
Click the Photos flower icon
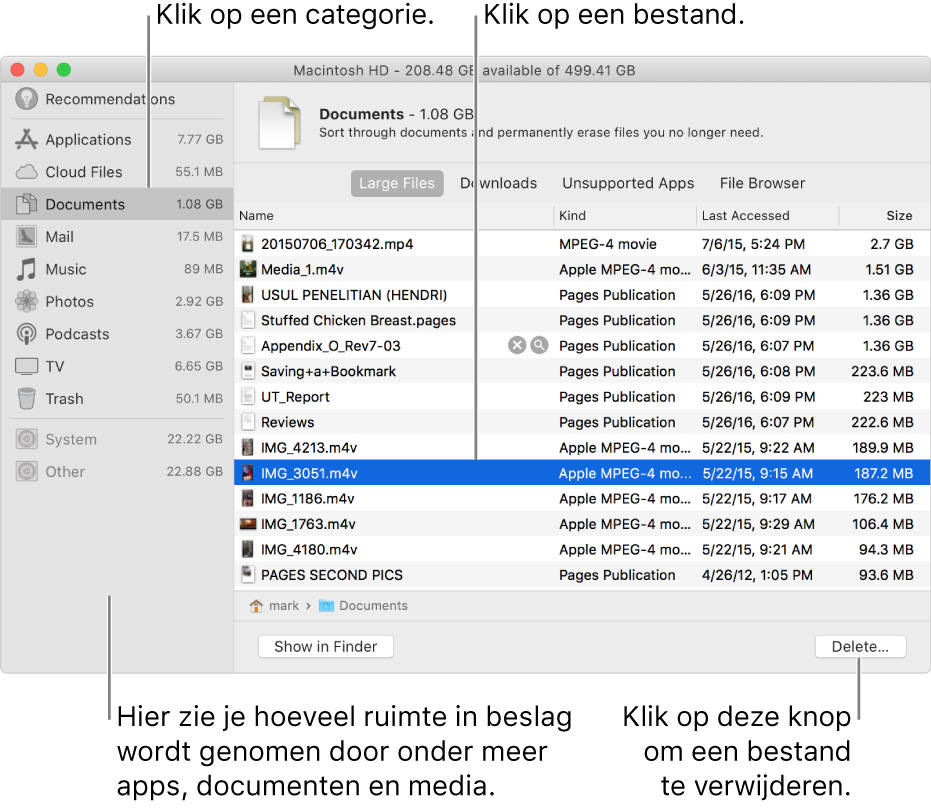(26, 301)
